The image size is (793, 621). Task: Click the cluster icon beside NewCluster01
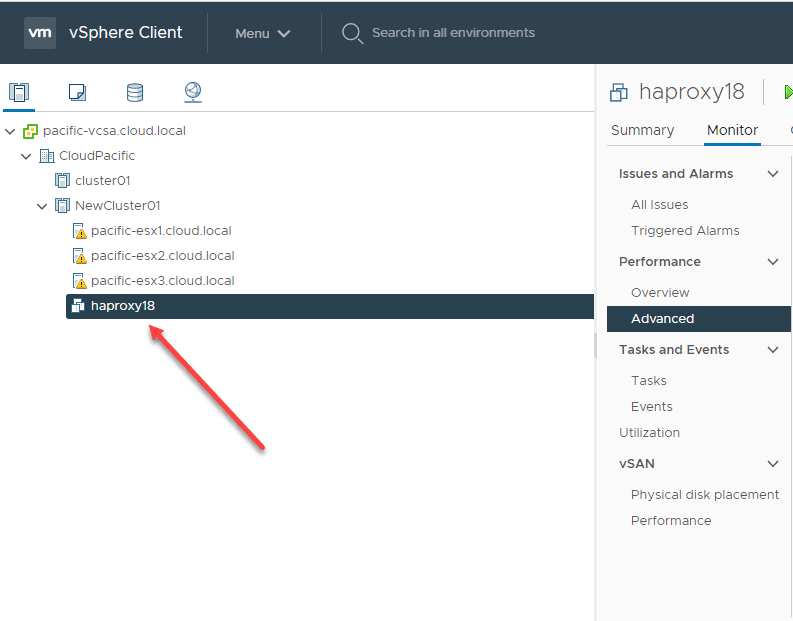[62, 206]
